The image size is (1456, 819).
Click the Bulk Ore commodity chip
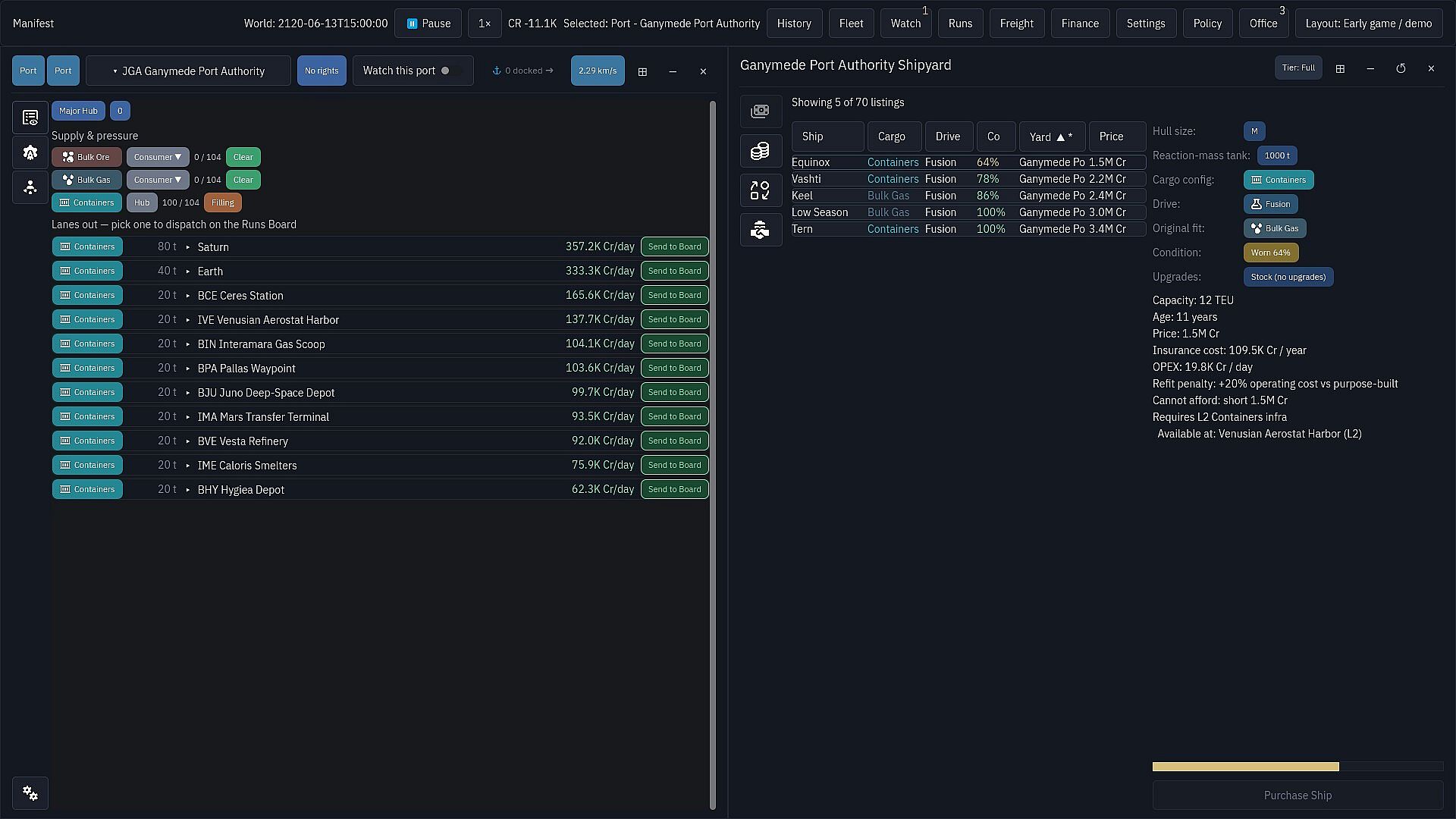pos(86,157)
